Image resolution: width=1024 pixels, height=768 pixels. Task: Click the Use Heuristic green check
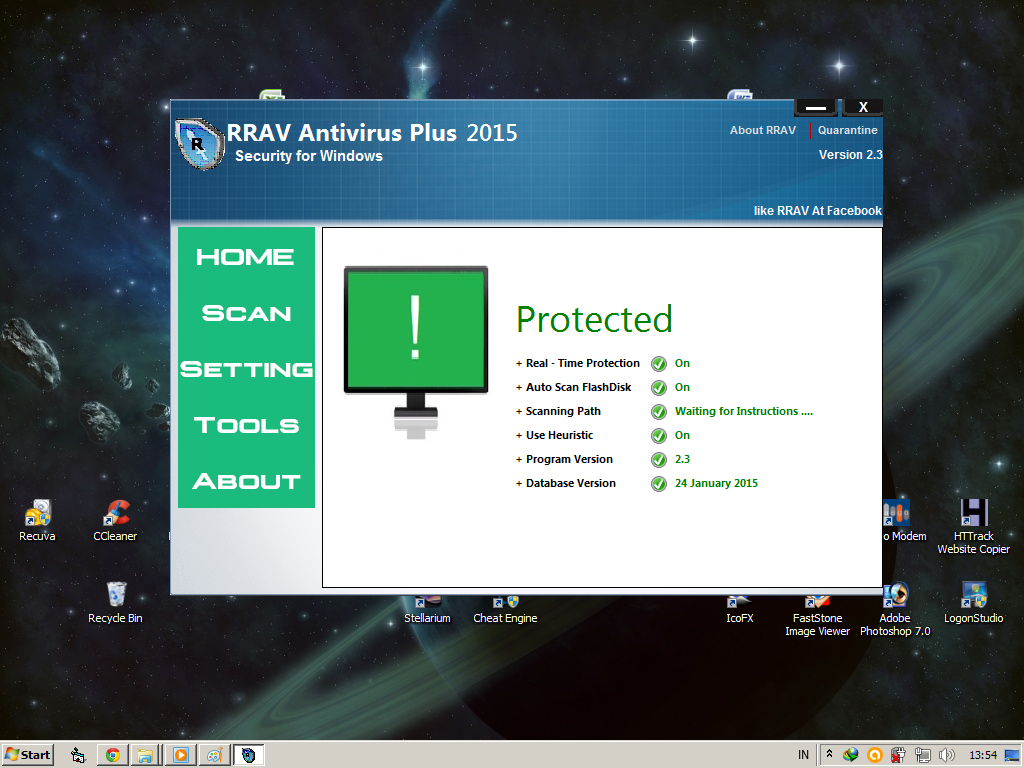pyautogui.click(x=659, y=435)
